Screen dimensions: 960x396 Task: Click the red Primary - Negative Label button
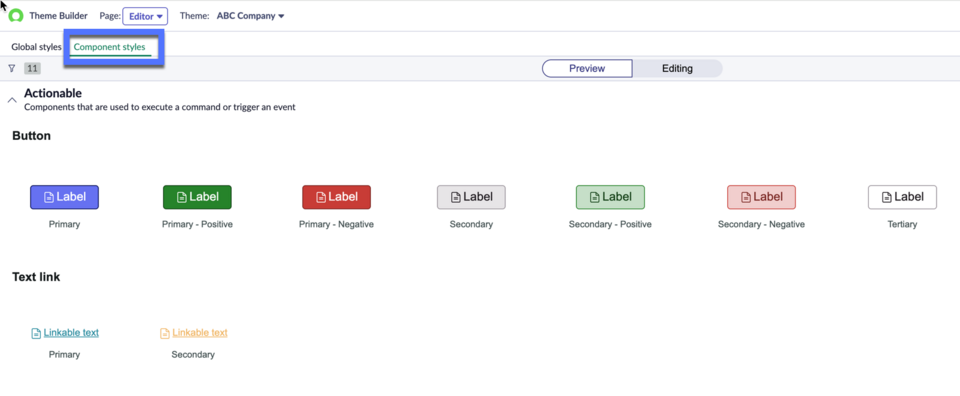(336, 197)
